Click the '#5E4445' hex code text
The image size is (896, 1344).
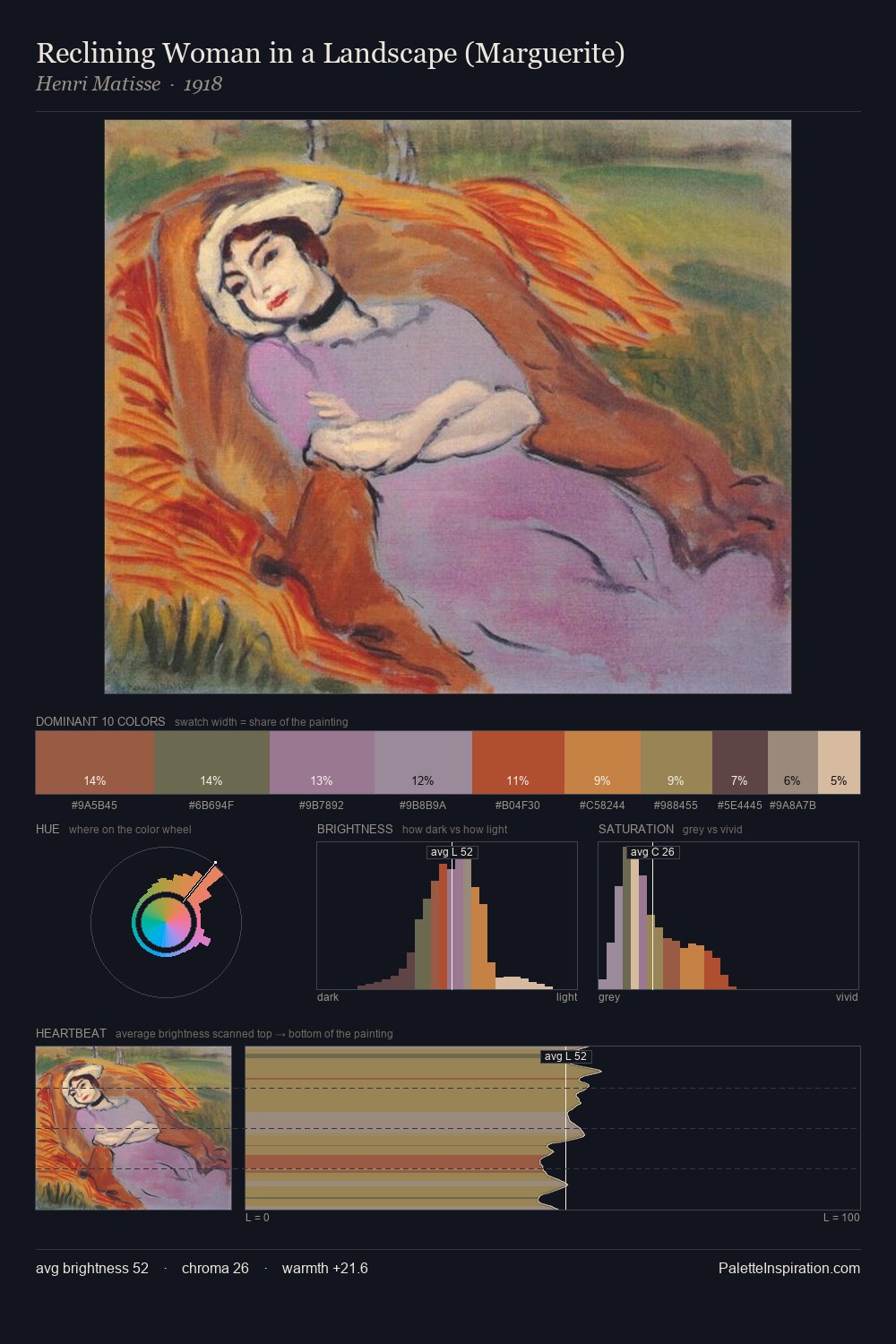(x=740, y=805)
